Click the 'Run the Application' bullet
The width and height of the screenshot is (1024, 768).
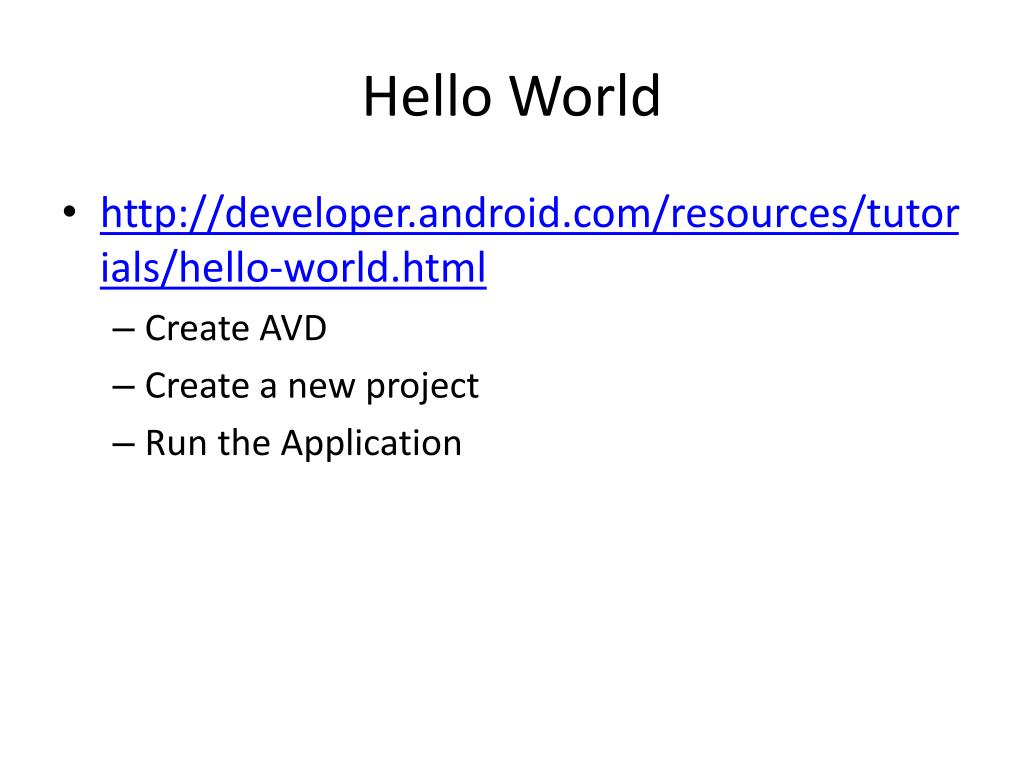pyautogui.click(x=304, y=443)
